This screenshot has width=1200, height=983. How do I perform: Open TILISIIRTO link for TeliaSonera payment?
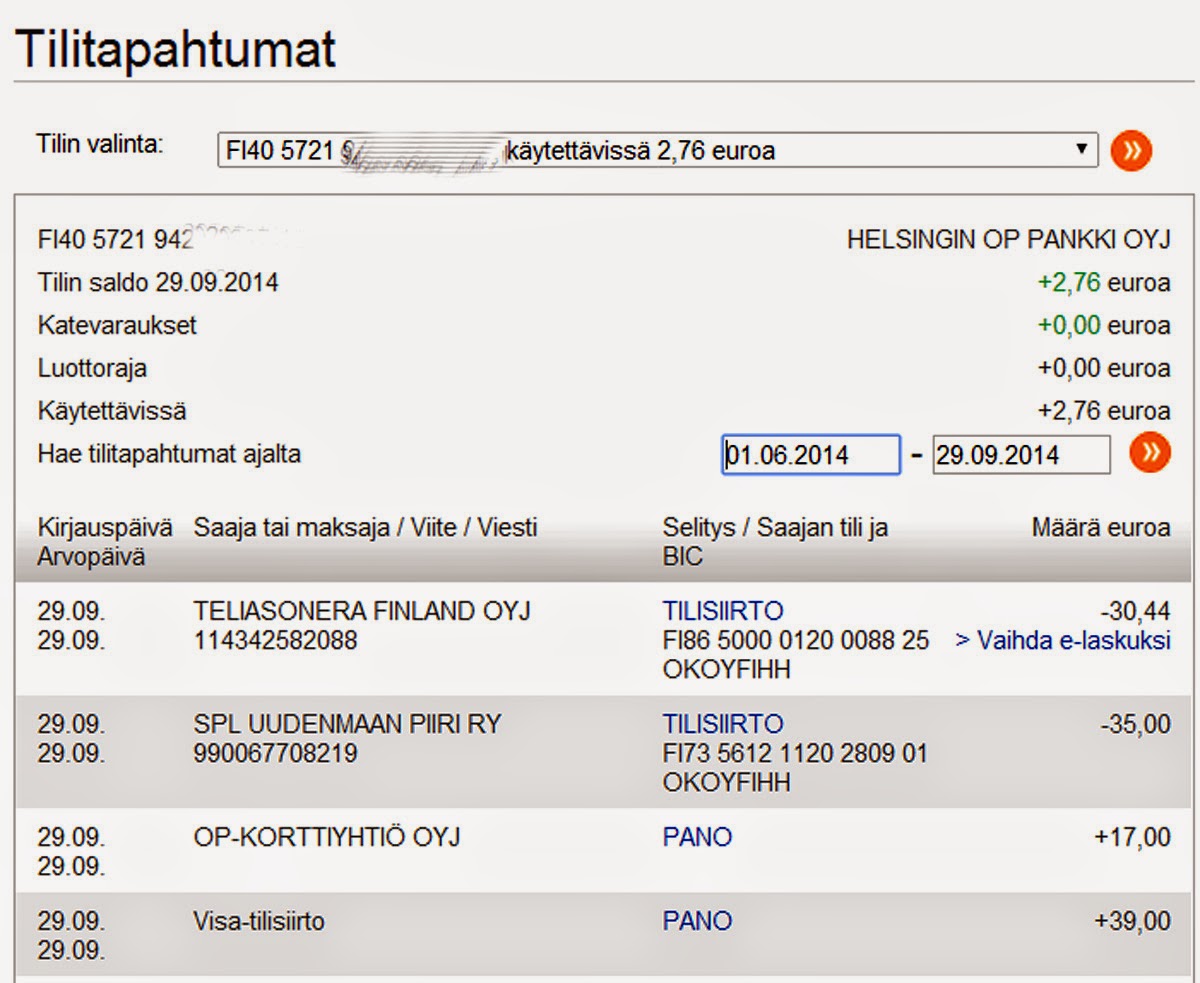722,611
